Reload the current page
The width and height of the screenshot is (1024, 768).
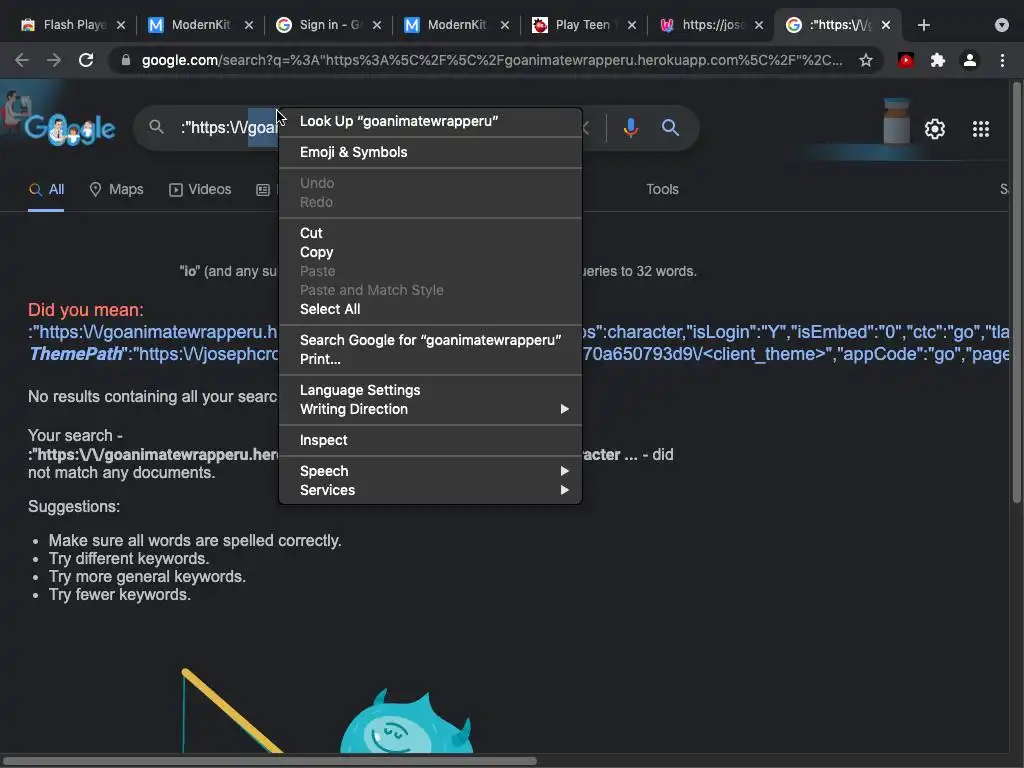click(x=86, y=60)
